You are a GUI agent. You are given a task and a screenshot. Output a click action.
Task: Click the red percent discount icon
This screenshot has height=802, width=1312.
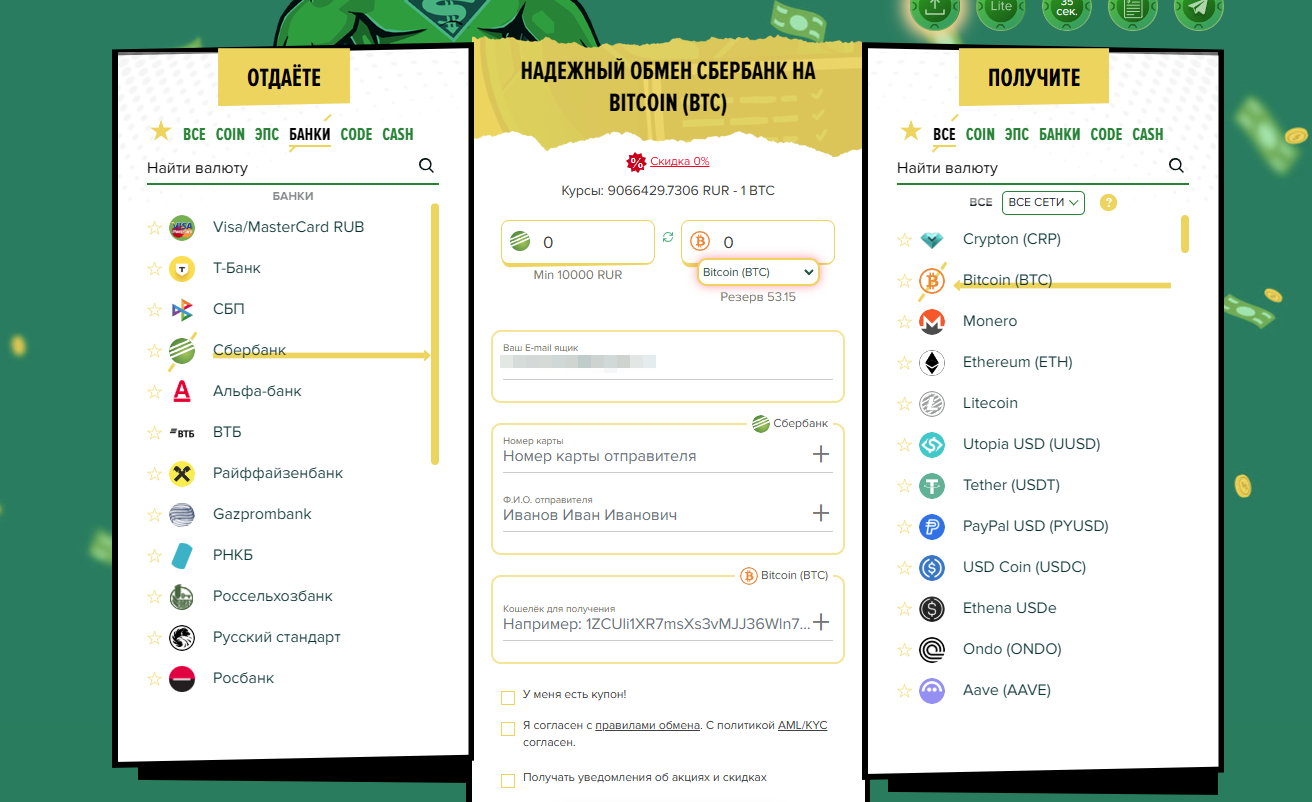point(636,162)
